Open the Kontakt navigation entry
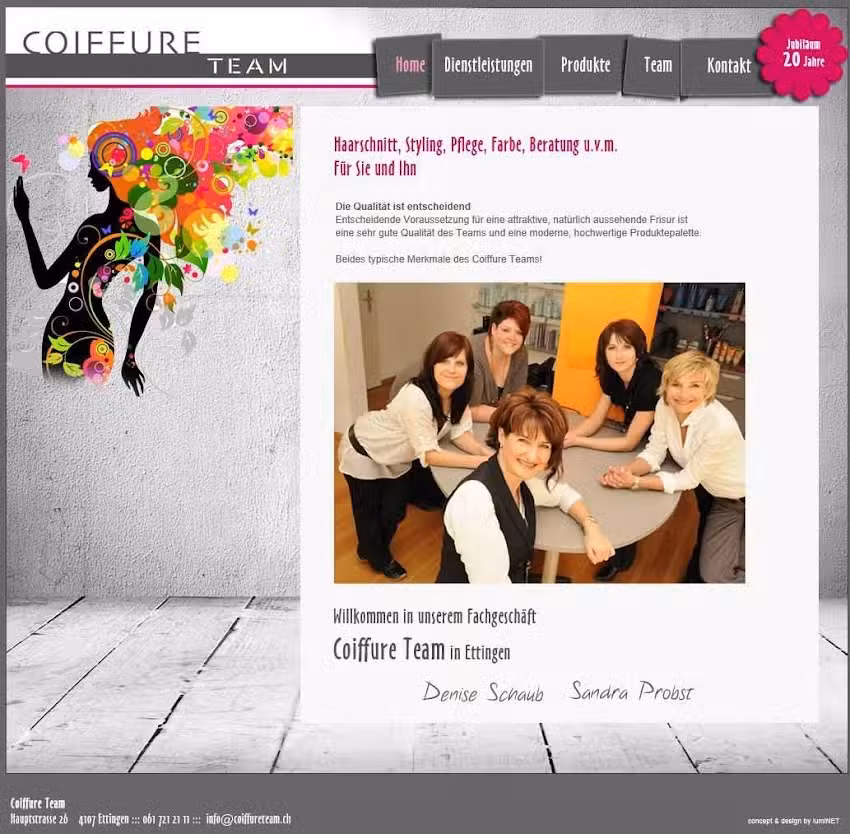 [x=729, y=66]
